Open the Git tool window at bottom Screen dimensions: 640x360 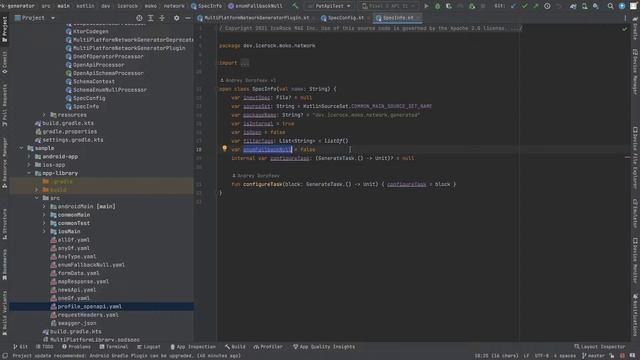pos(20,347)
